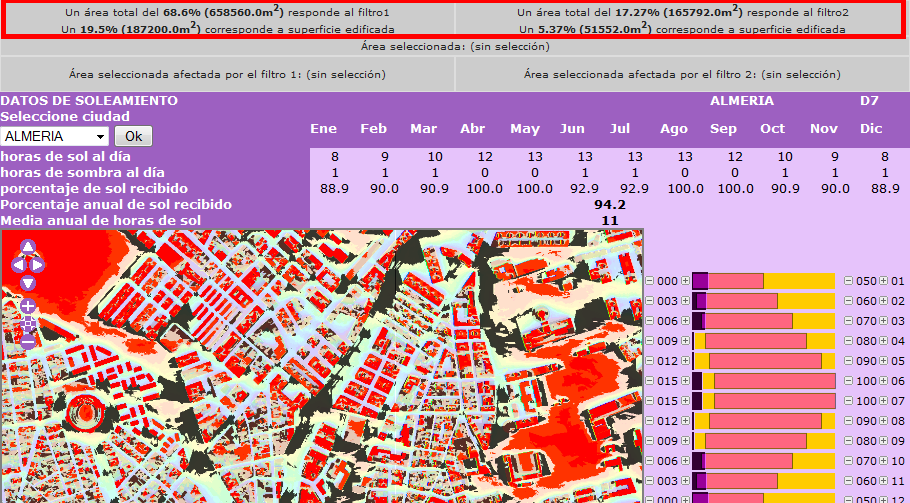Increase the 100 upper value for month 07

pyautogui.click(x=884, y=401)
